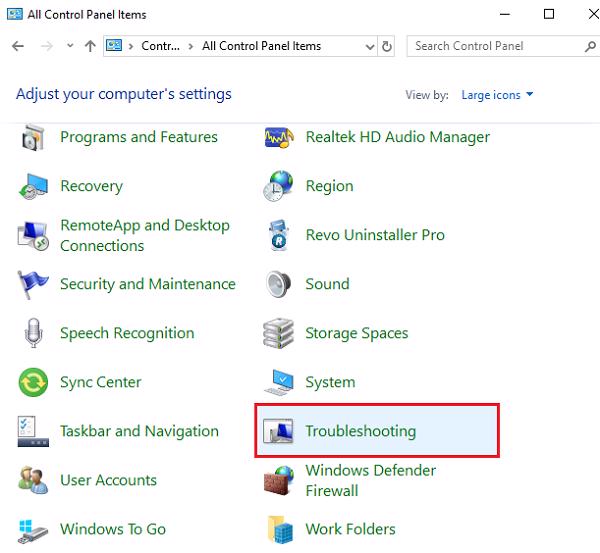600x553 pixels.
Task: Click the Troubleshooting icon
Action: [x=279, y=431]
